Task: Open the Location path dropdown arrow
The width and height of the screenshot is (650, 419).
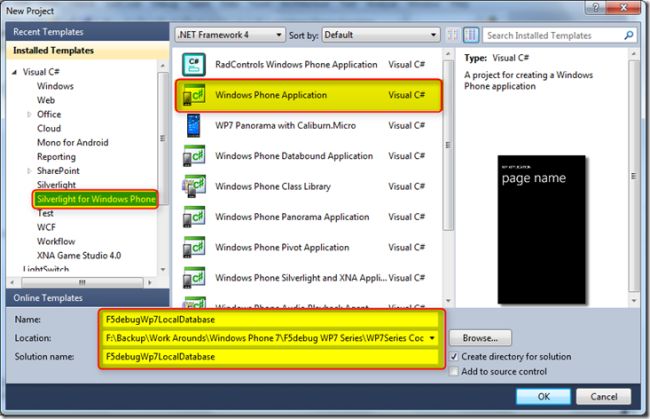Action: coord(432,338)
